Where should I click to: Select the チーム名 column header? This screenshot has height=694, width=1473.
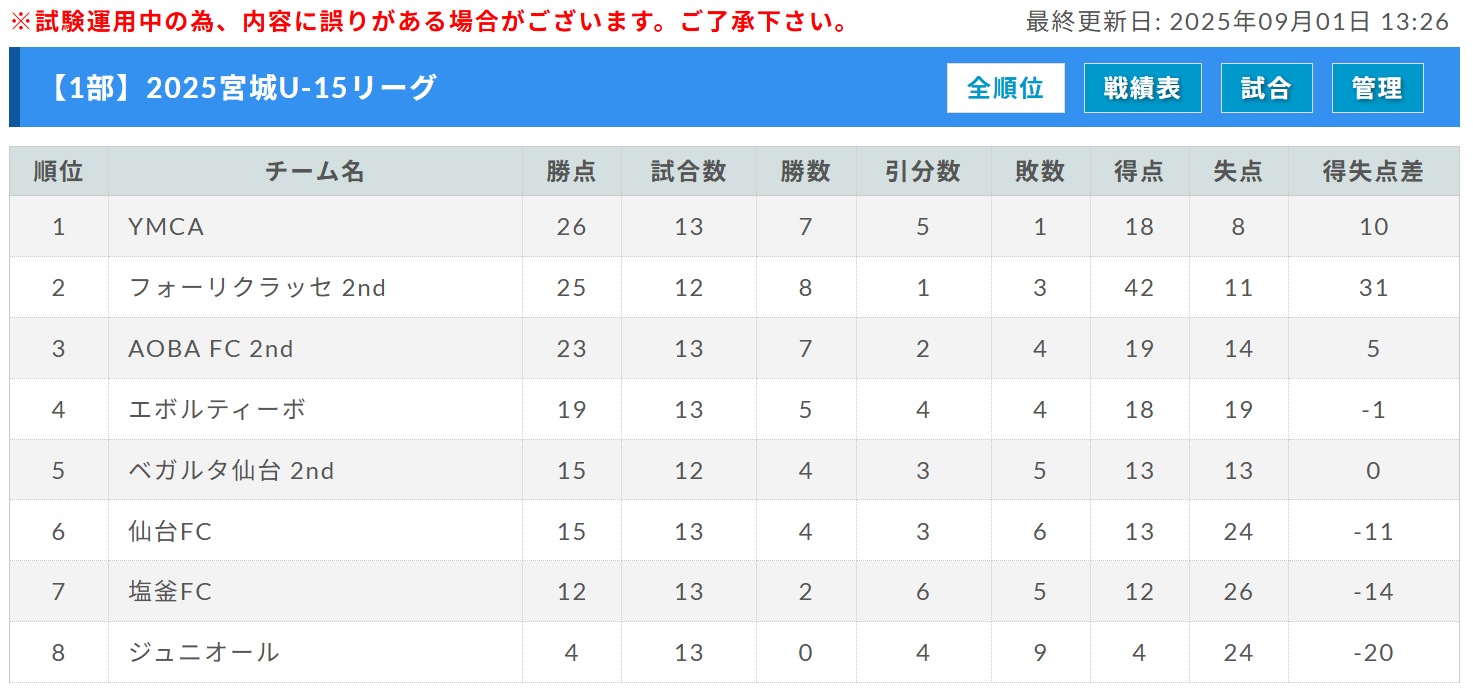point(315,171)
